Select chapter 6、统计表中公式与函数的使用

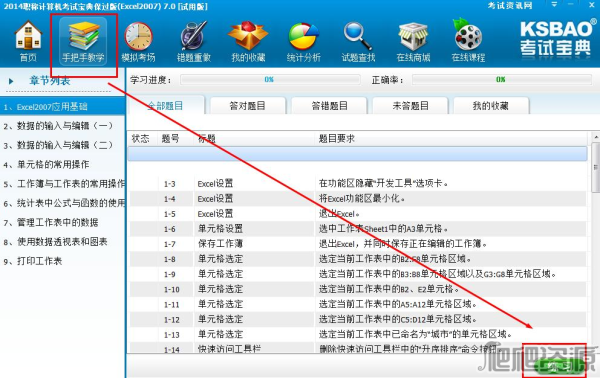(x=62, y=203)
